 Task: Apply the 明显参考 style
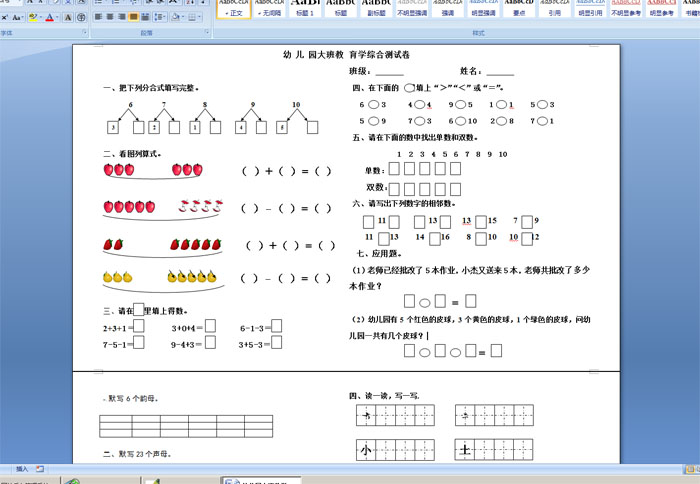pos(662,8)
